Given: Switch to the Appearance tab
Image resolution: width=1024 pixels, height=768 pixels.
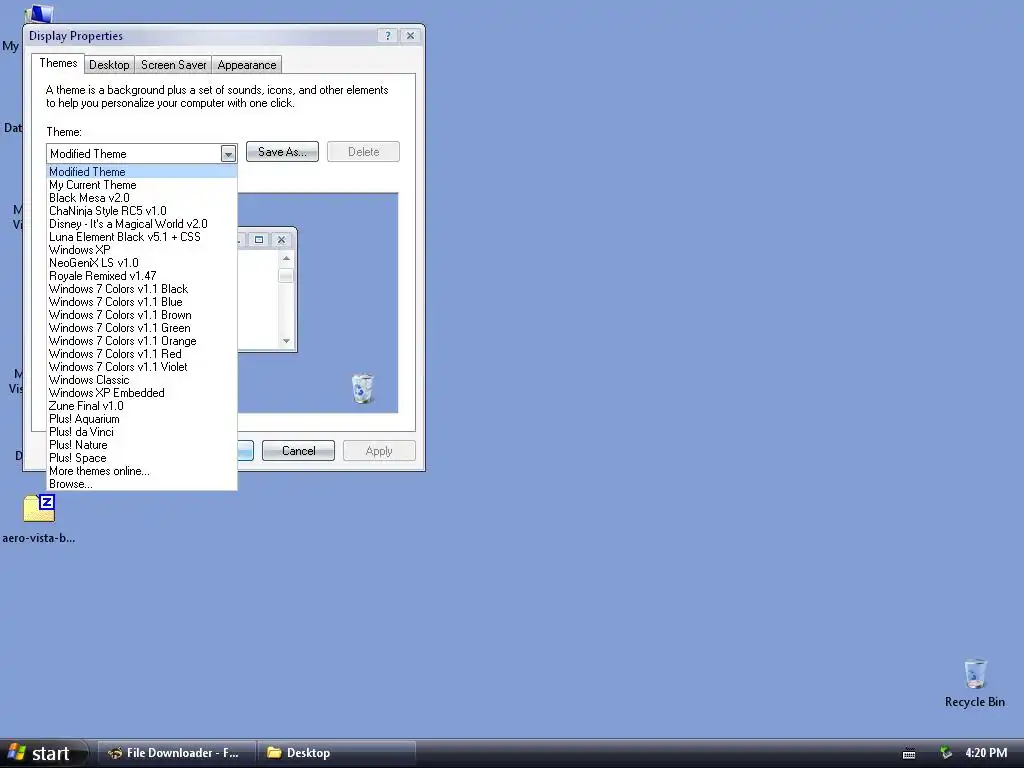Looking at the screenshot, I should pyautogui.click(x=247, y=65).
